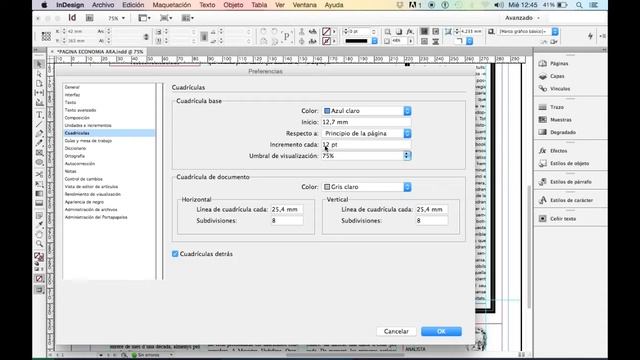Select the Direct Selection tool

(39, 74)
